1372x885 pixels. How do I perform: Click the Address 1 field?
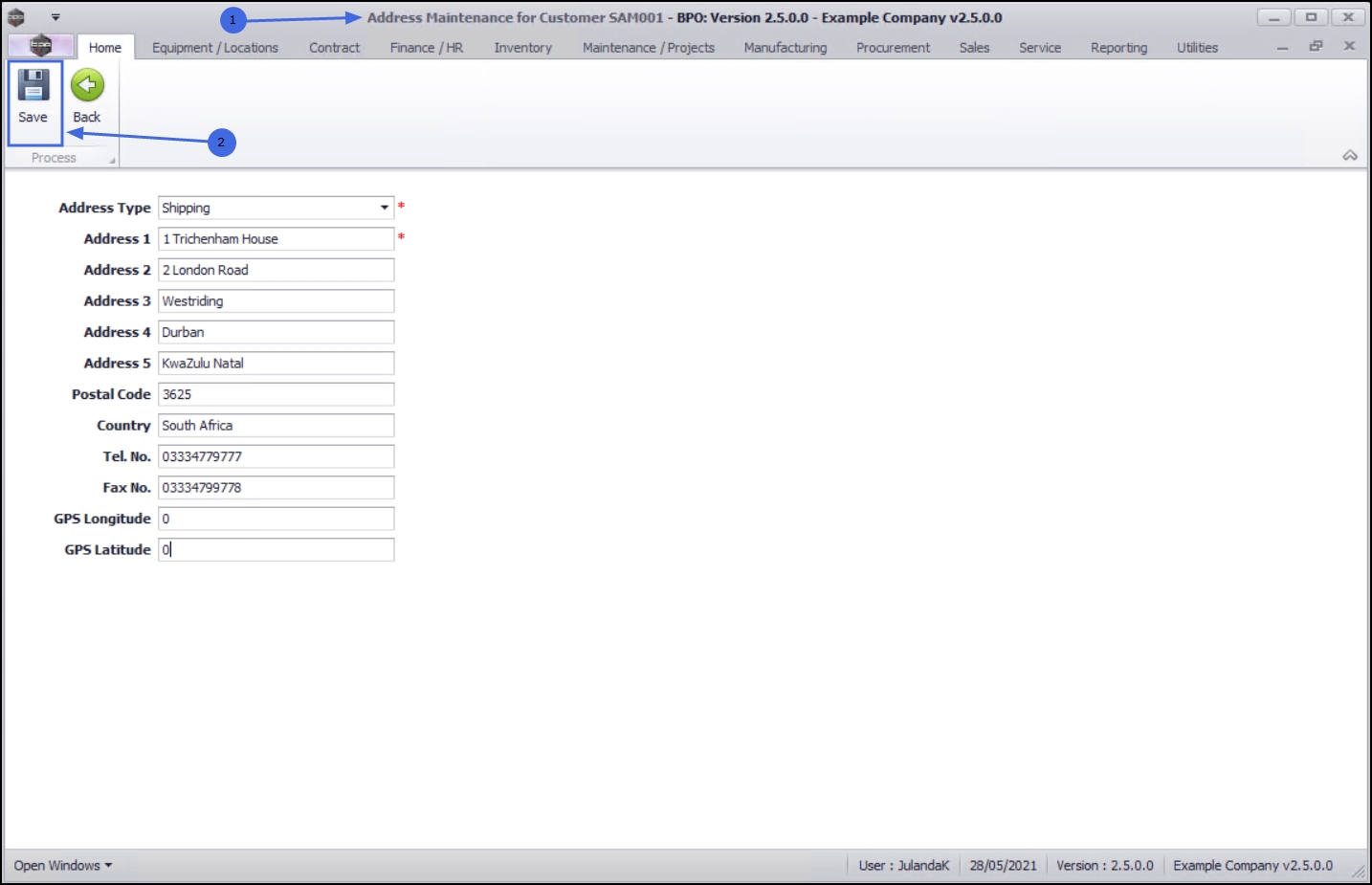point(277,239)
